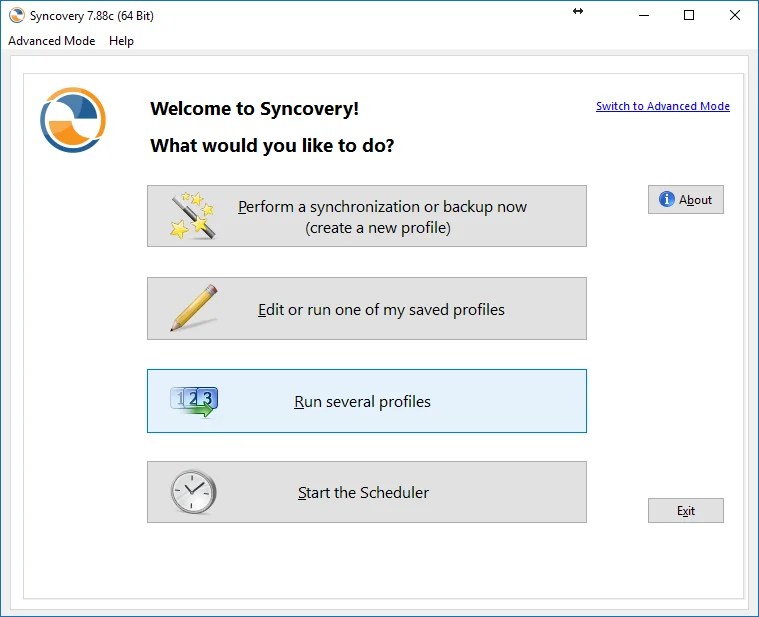
Task: Click the 123 numbered profiles icon
Action: click(194, 402)
